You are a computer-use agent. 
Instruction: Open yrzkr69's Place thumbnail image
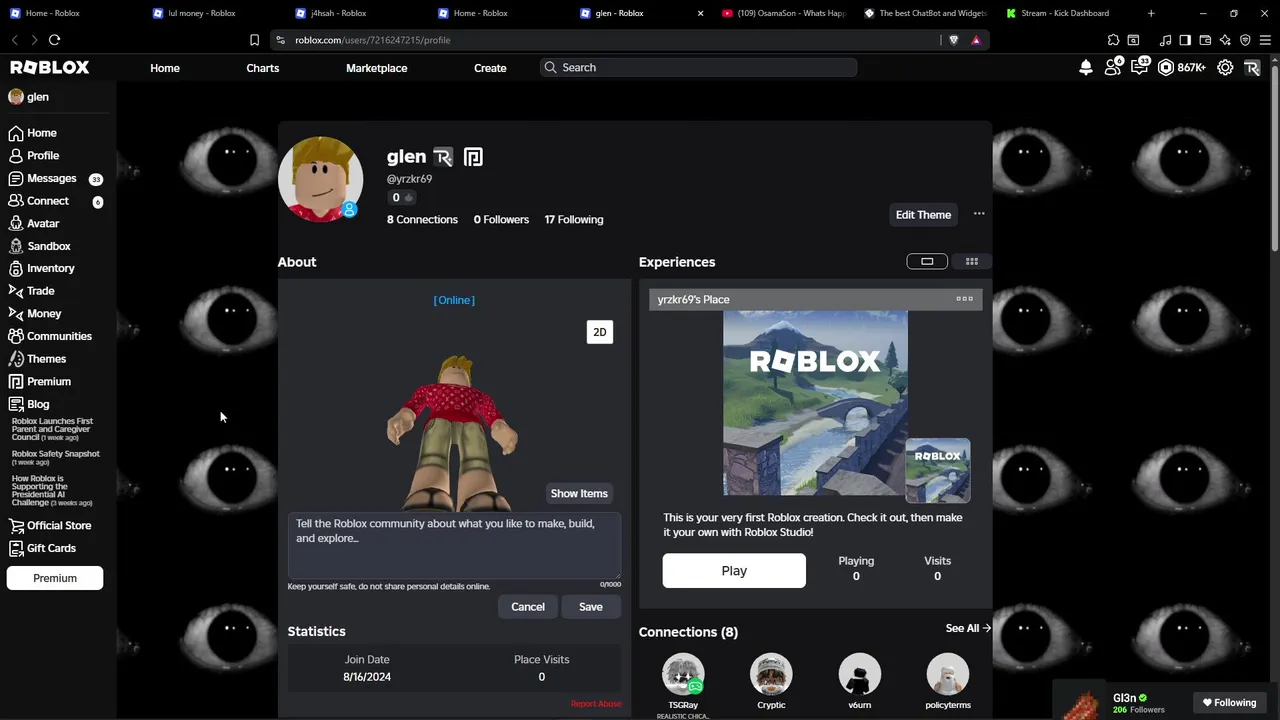pyautogui.click(x=815, y=403)
